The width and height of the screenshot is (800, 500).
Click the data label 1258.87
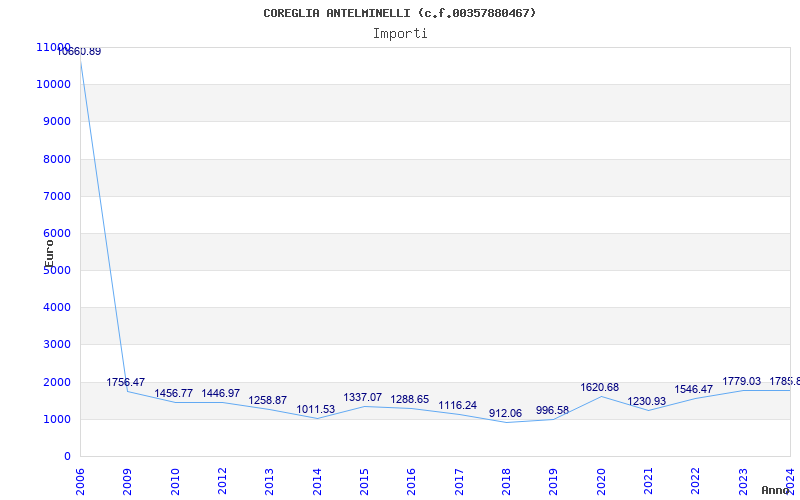tap(267, 401)
